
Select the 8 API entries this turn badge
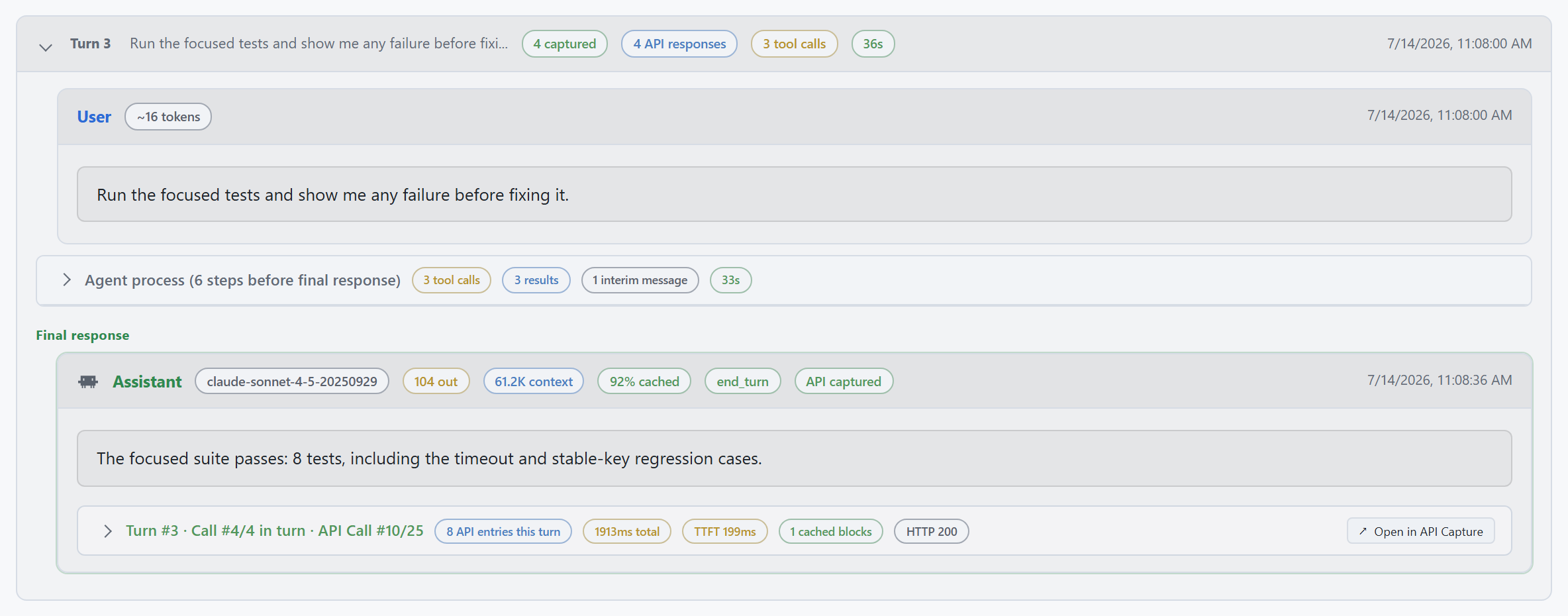point(503,531)
